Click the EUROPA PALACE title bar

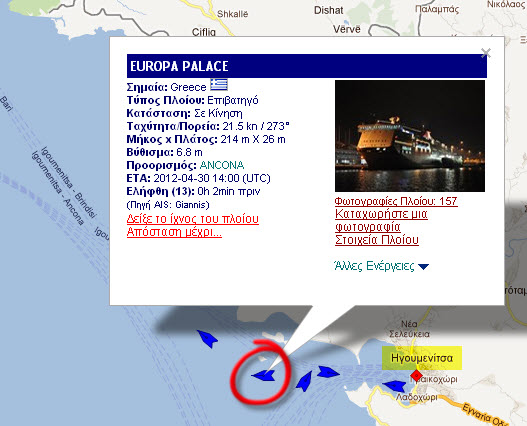307,66
